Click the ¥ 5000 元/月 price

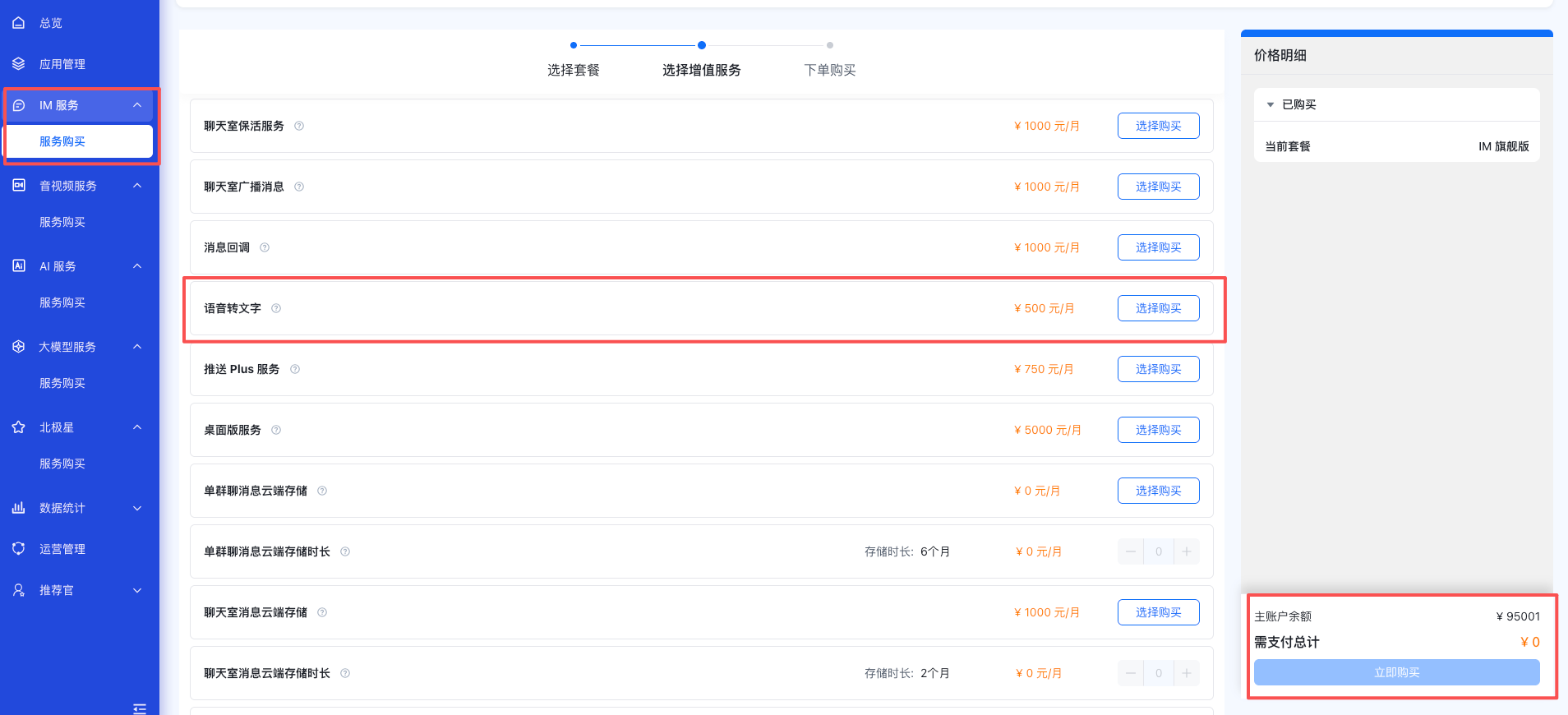click(1048, 430)
